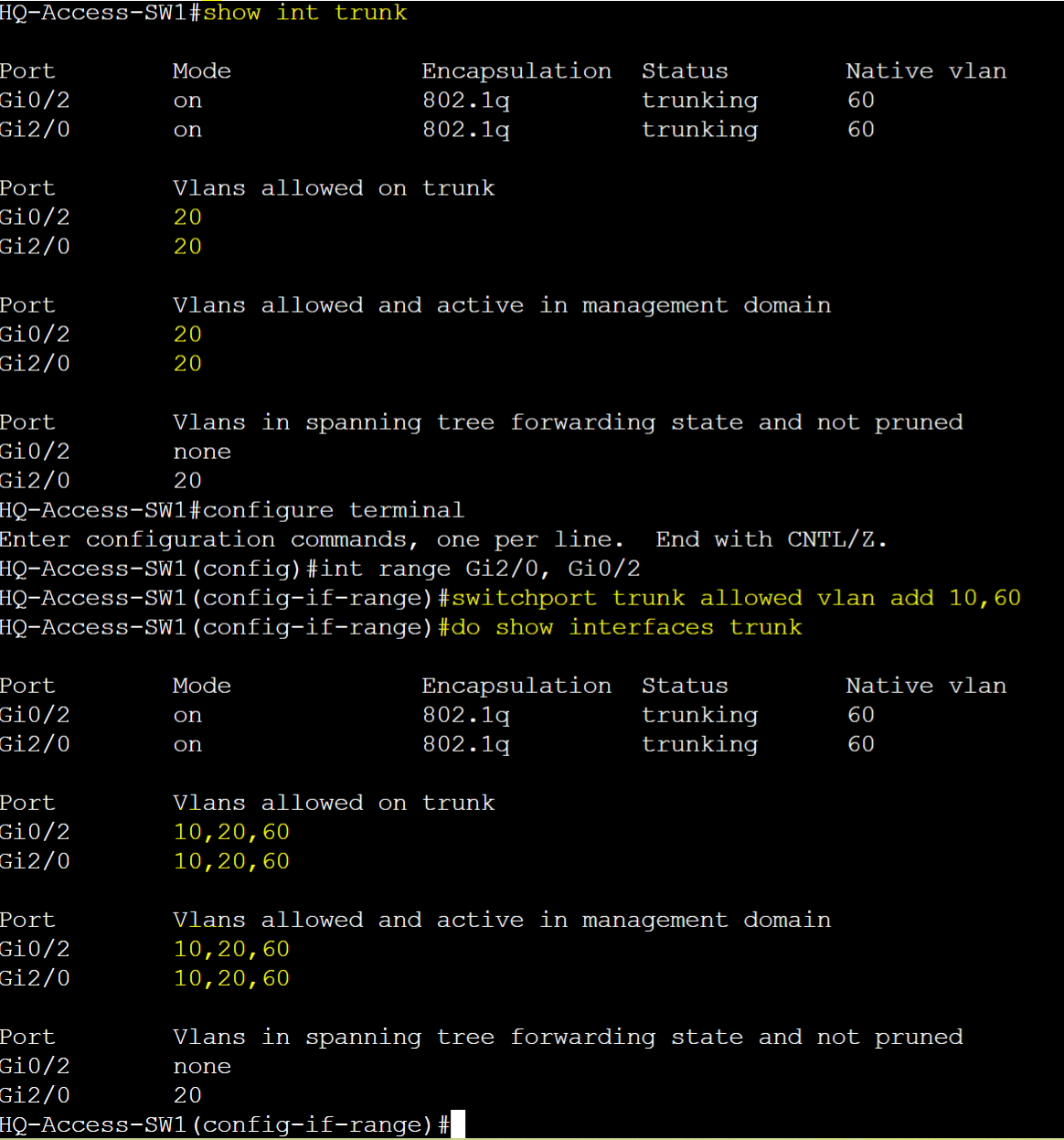Click the second 'Mode' column header

202,686
